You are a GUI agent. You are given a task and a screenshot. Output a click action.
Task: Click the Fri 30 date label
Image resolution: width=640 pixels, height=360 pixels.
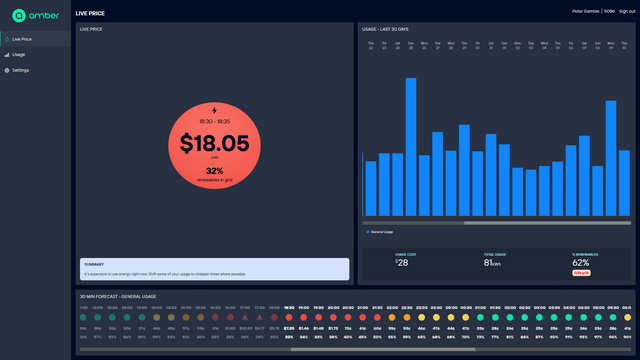click(x=478, y=45)
